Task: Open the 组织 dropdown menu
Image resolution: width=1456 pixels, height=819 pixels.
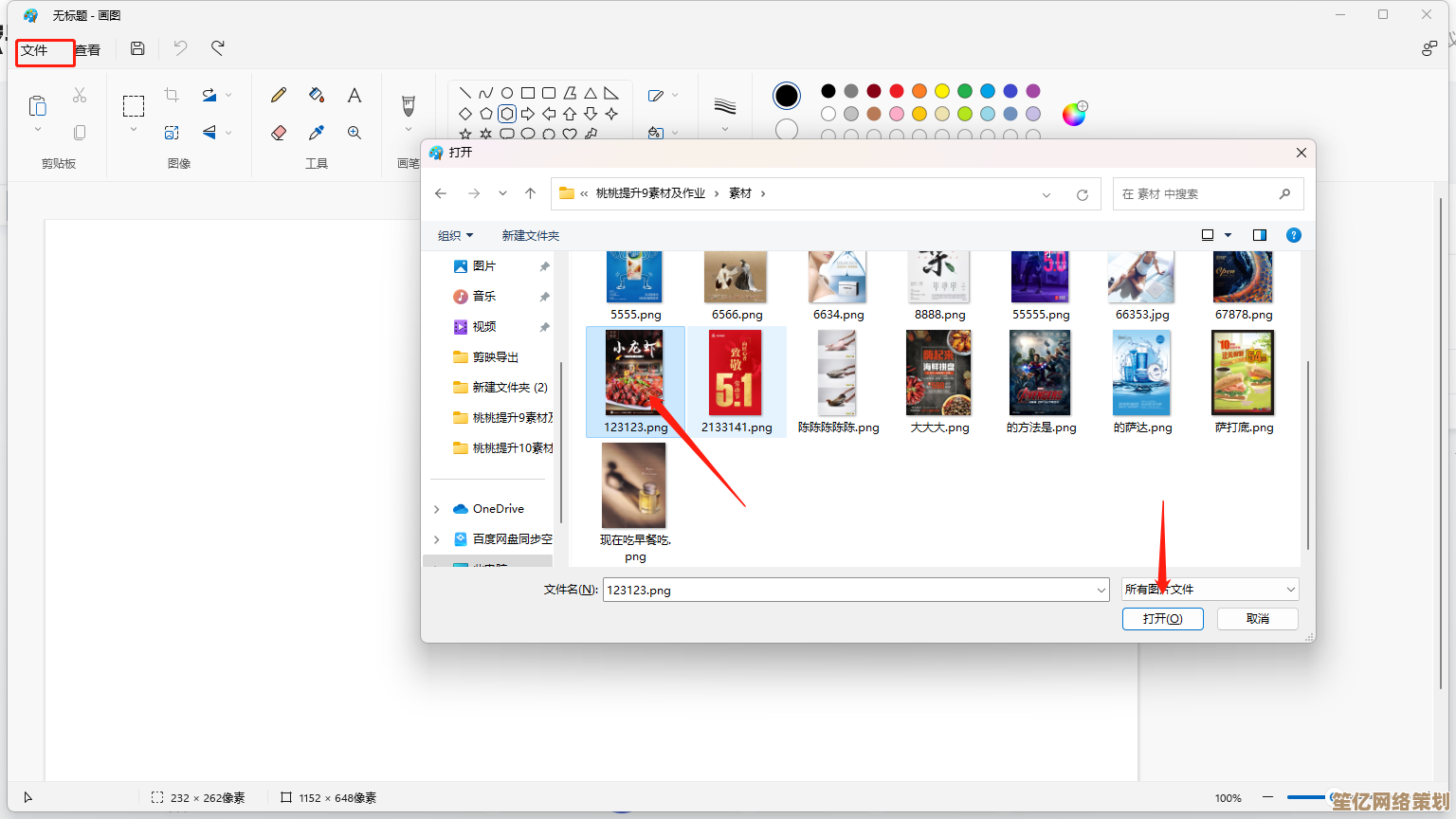Action: (455, 235)
